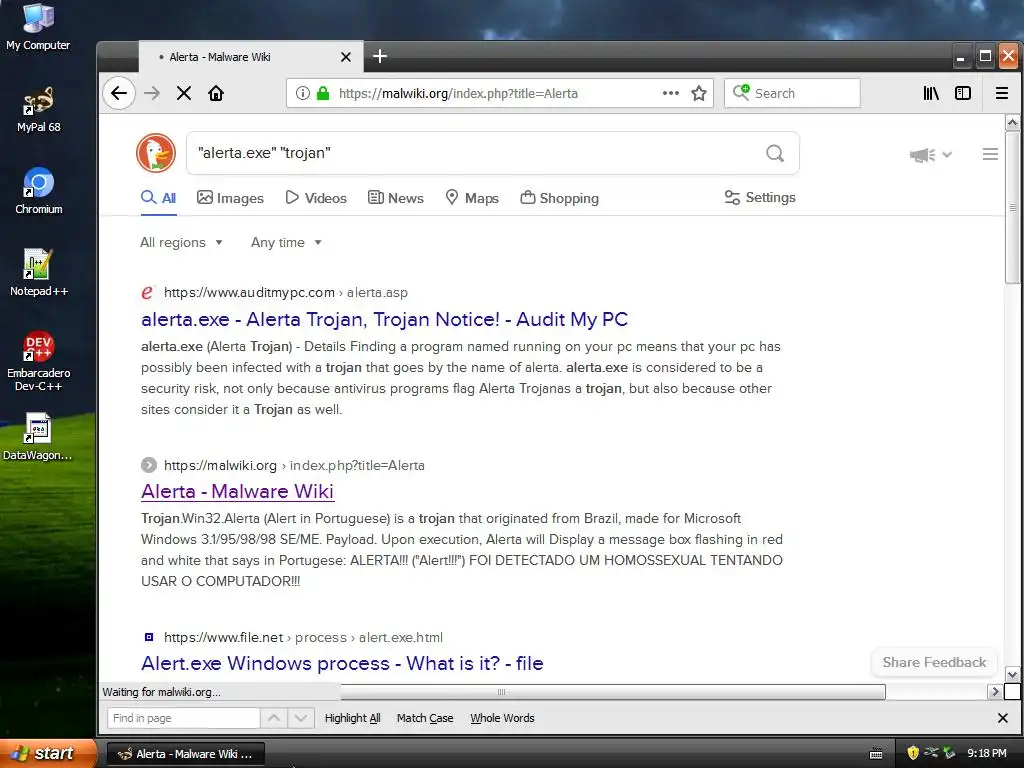The image size is (1024, 768).
Task: Open the browser hamburger menu
Action: click(x=1002, y=93)
